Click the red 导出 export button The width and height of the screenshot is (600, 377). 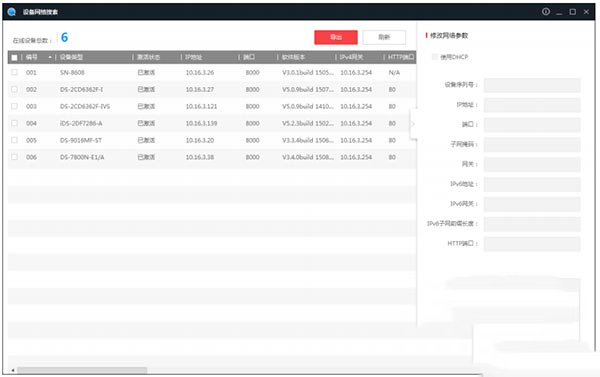336,37
